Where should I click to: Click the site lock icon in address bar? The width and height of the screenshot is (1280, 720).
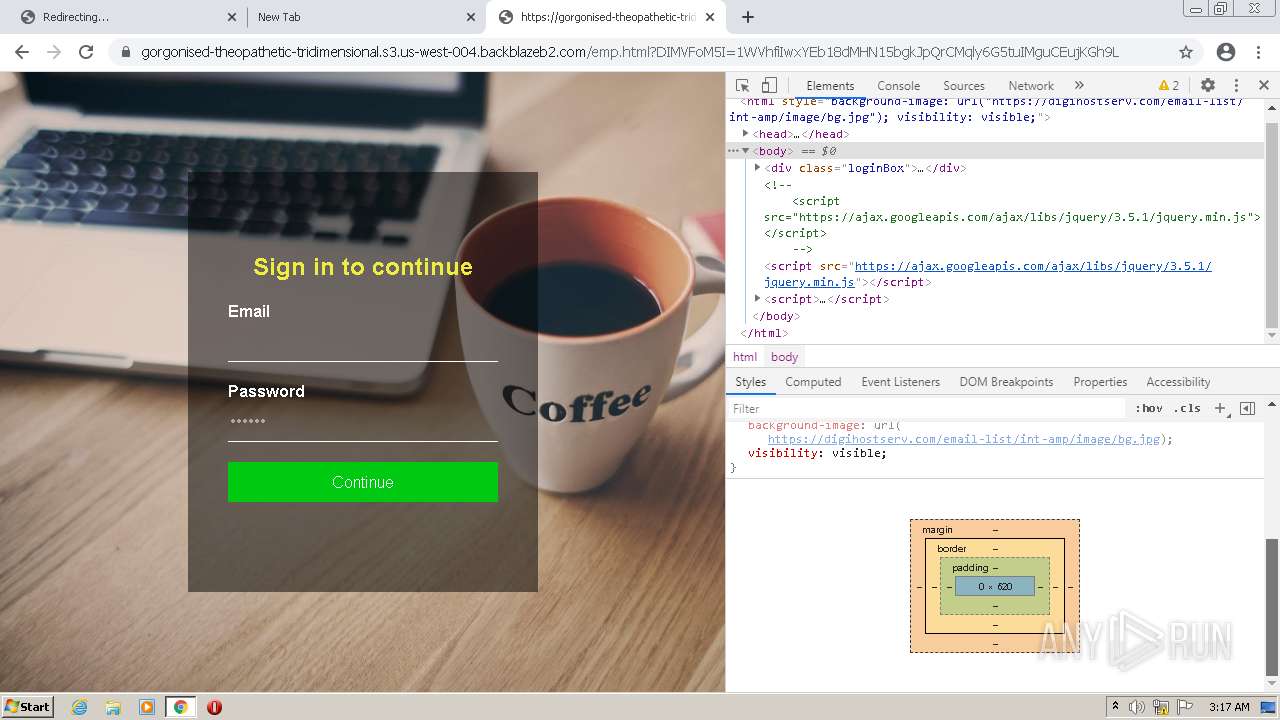125,52
